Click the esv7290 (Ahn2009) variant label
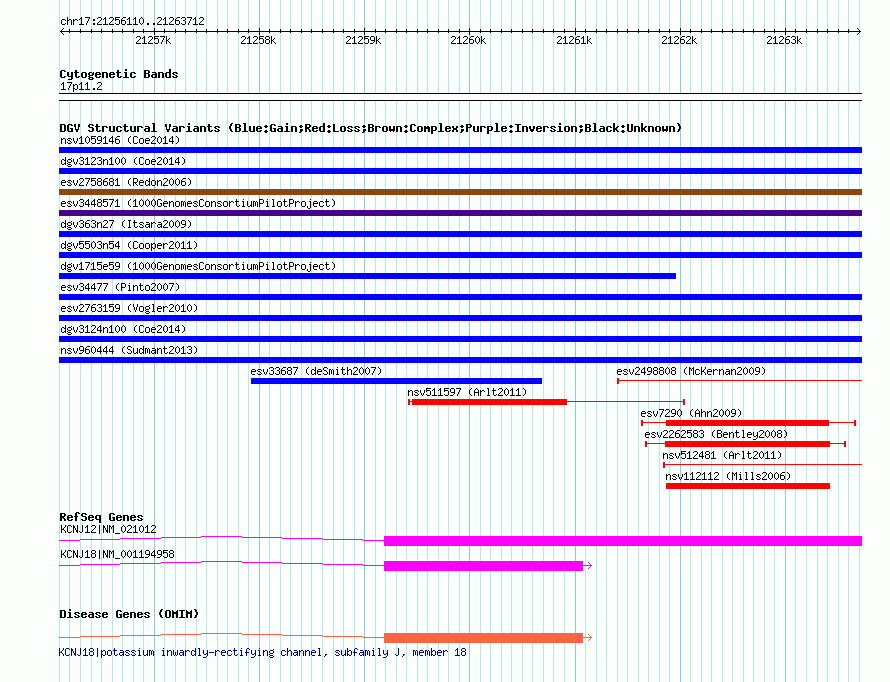 click(x=690, y=413)
